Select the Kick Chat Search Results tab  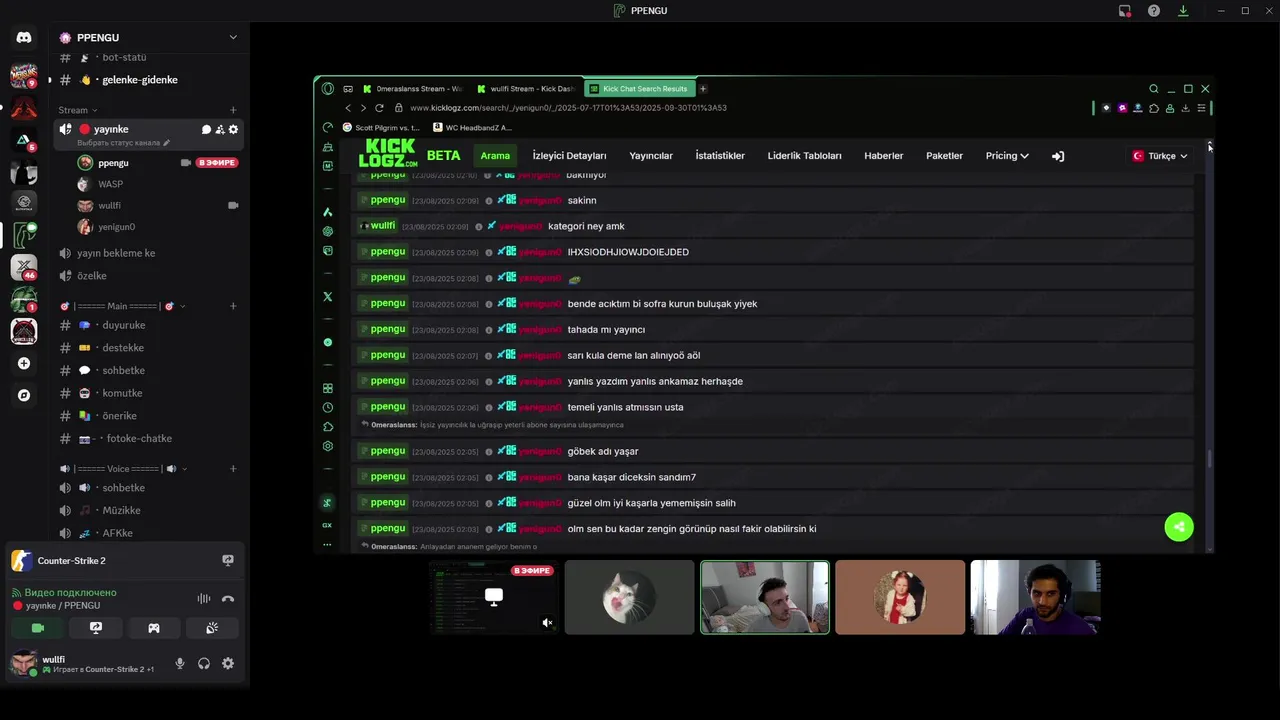(x=639, y=89)
